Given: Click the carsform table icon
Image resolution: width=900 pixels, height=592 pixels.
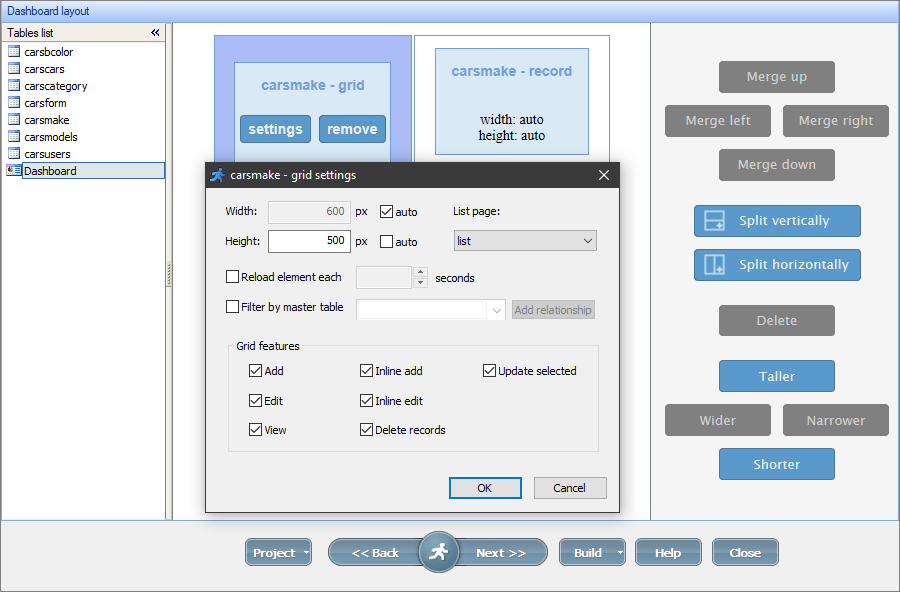Looking at the screenshot, I should [14, 103].
